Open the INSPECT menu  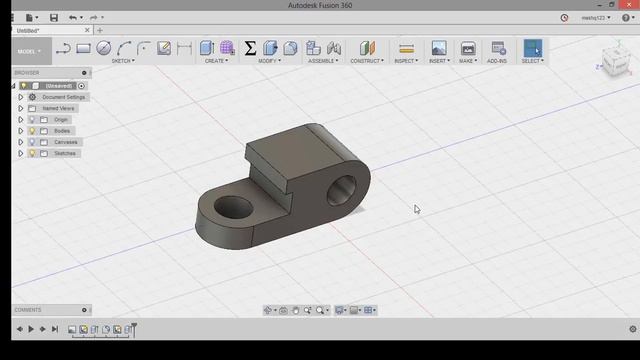(406, 61)
